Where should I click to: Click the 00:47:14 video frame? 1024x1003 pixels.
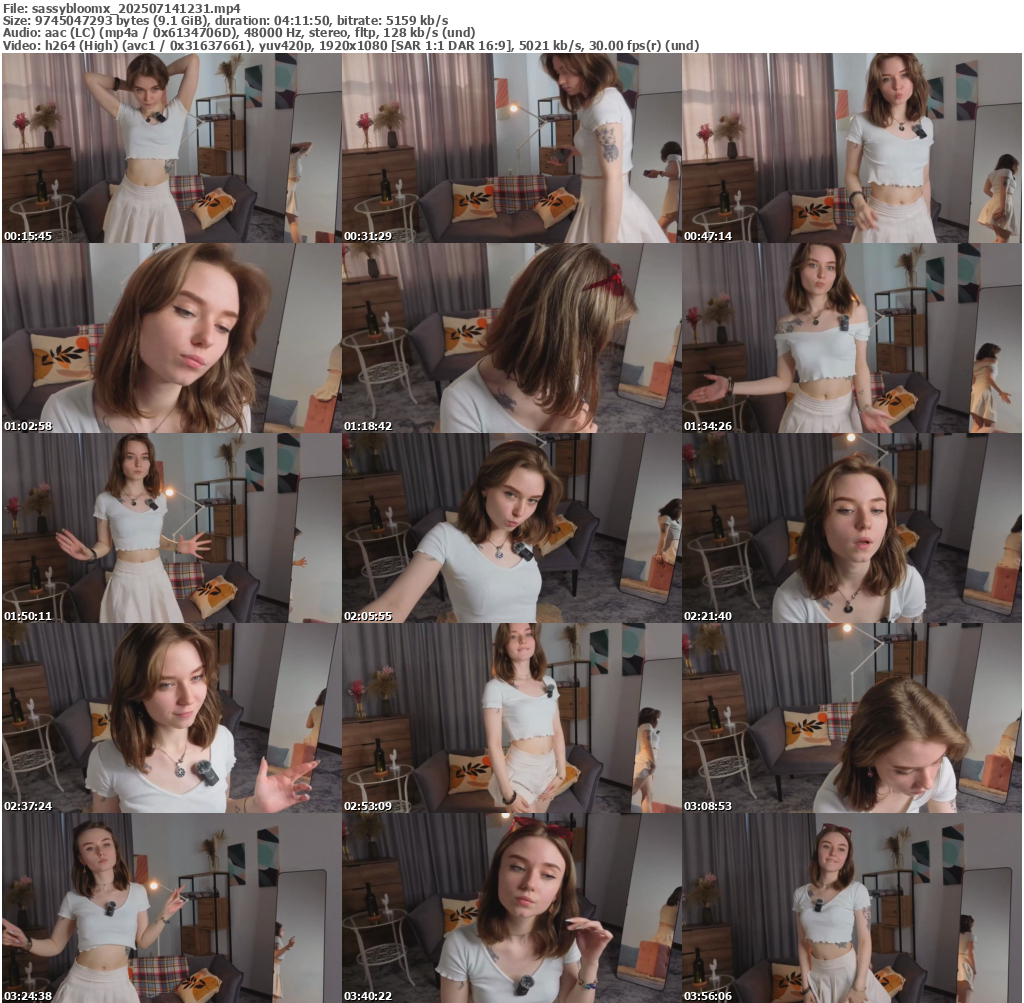[852, 148]
